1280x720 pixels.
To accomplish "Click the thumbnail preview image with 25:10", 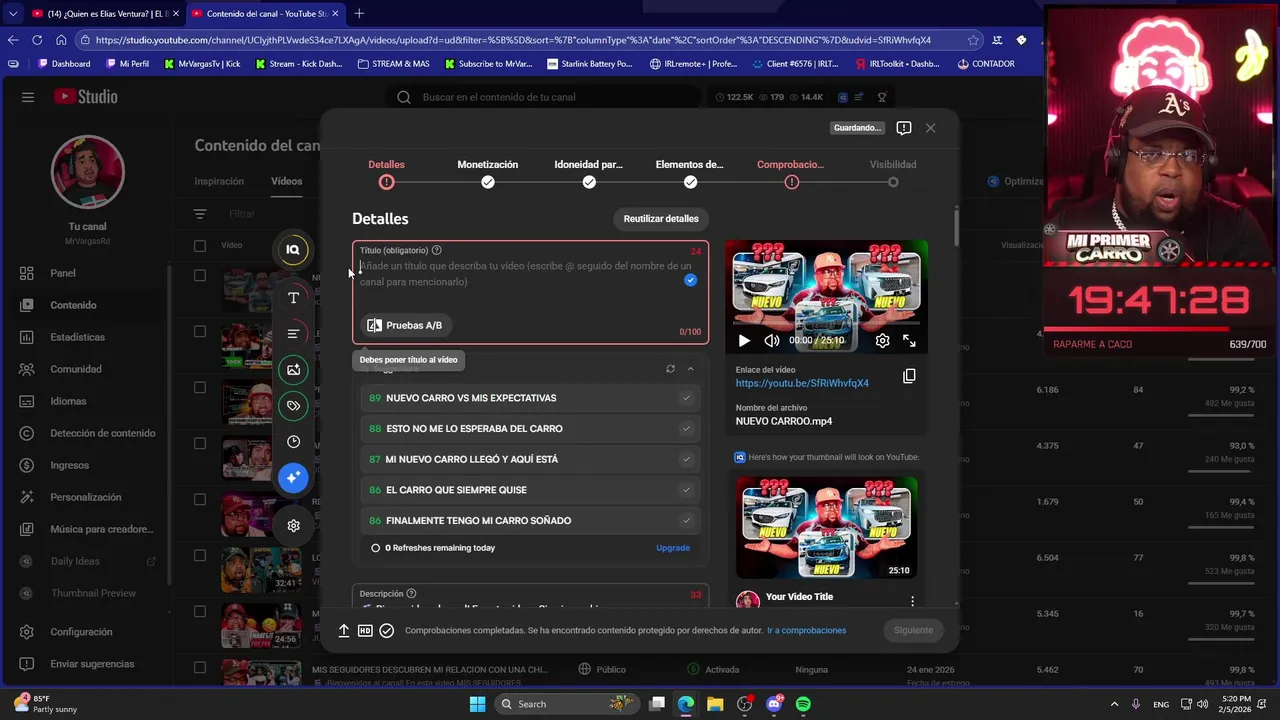I will pos(826,527).
